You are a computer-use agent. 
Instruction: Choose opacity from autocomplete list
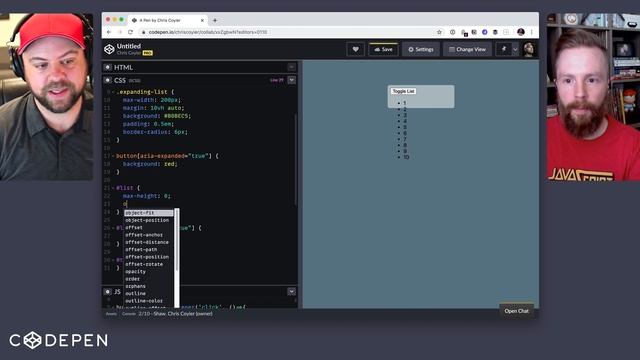(149, 271)
